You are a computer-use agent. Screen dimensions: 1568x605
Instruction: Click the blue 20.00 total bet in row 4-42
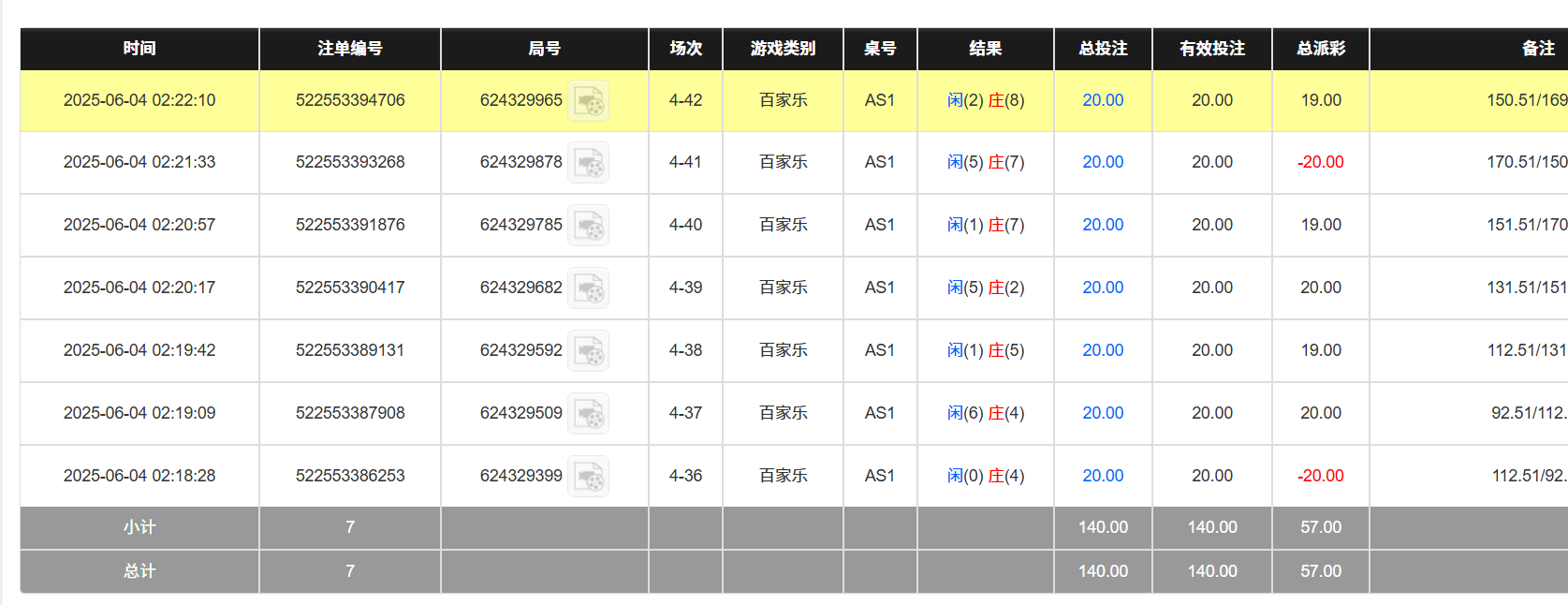[x=1103, y=100]
